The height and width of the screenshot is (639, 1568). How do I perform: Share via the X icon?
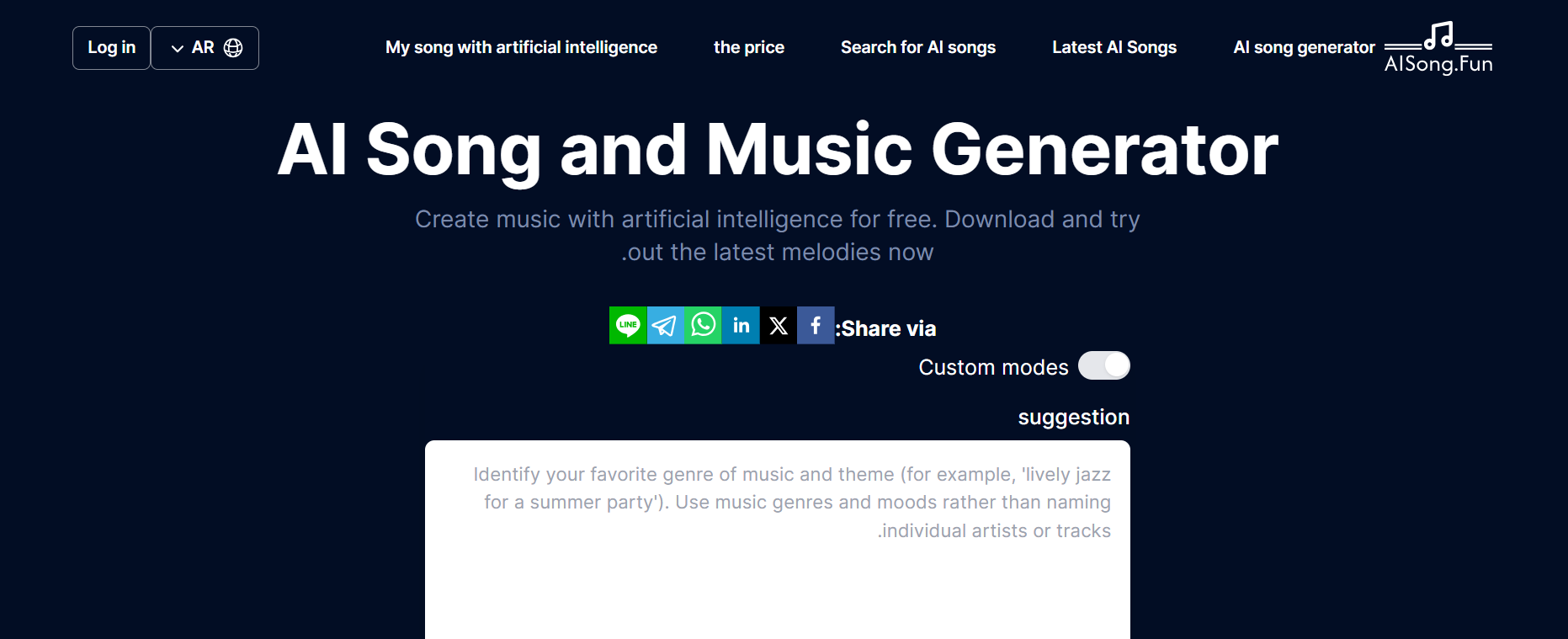pos(779,326)
